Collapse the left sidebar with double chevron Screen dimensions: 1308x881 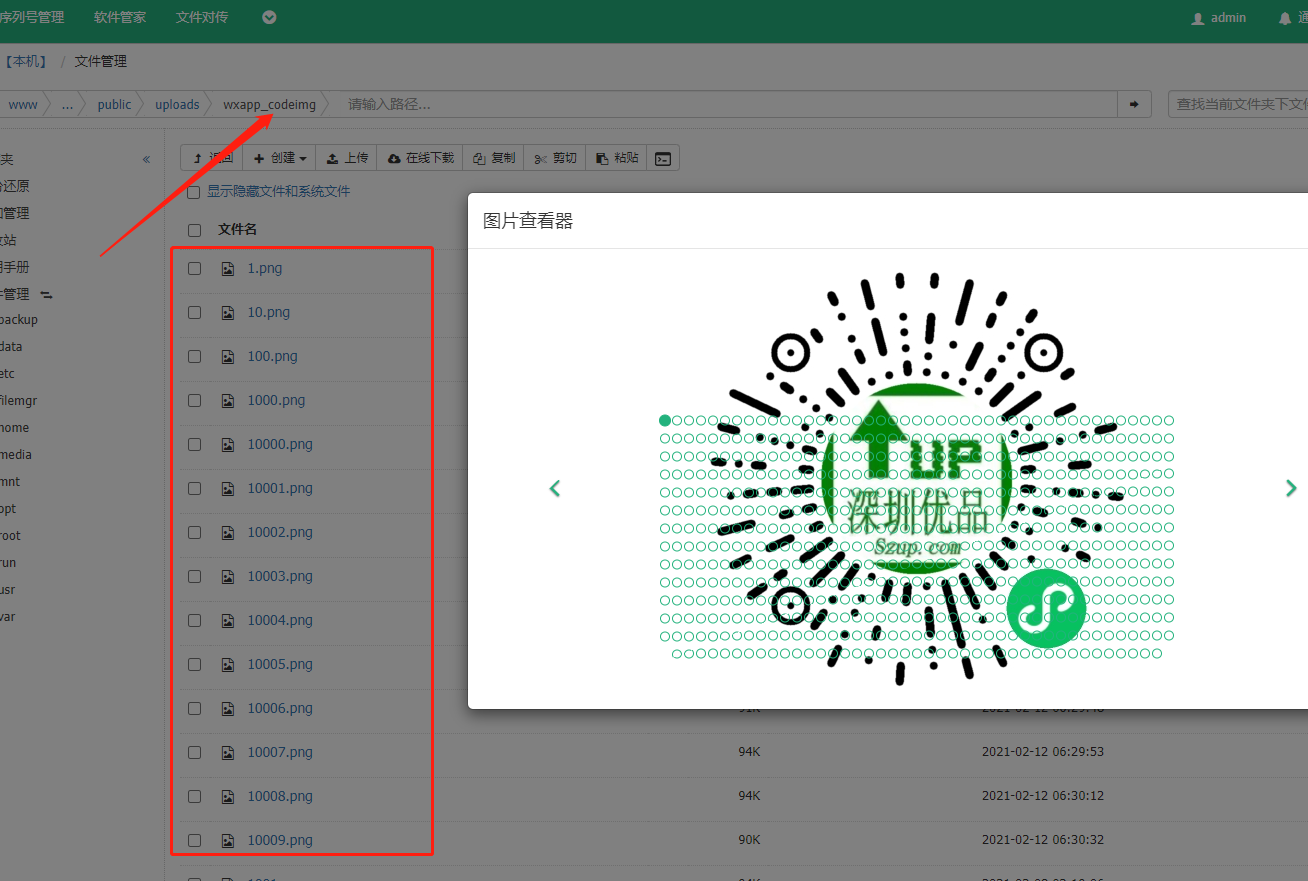[146, 159]
